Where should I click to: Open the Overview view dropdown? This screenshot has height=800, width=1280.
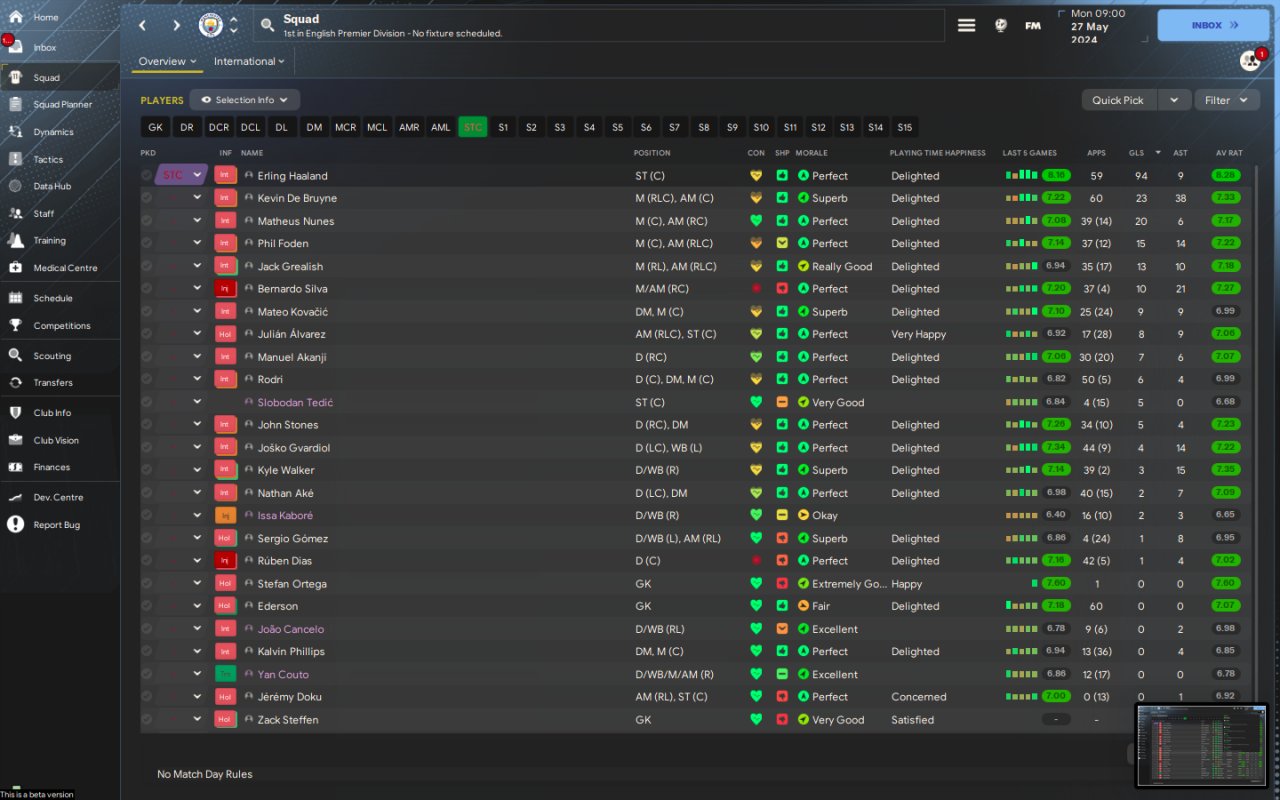point(167,61)
